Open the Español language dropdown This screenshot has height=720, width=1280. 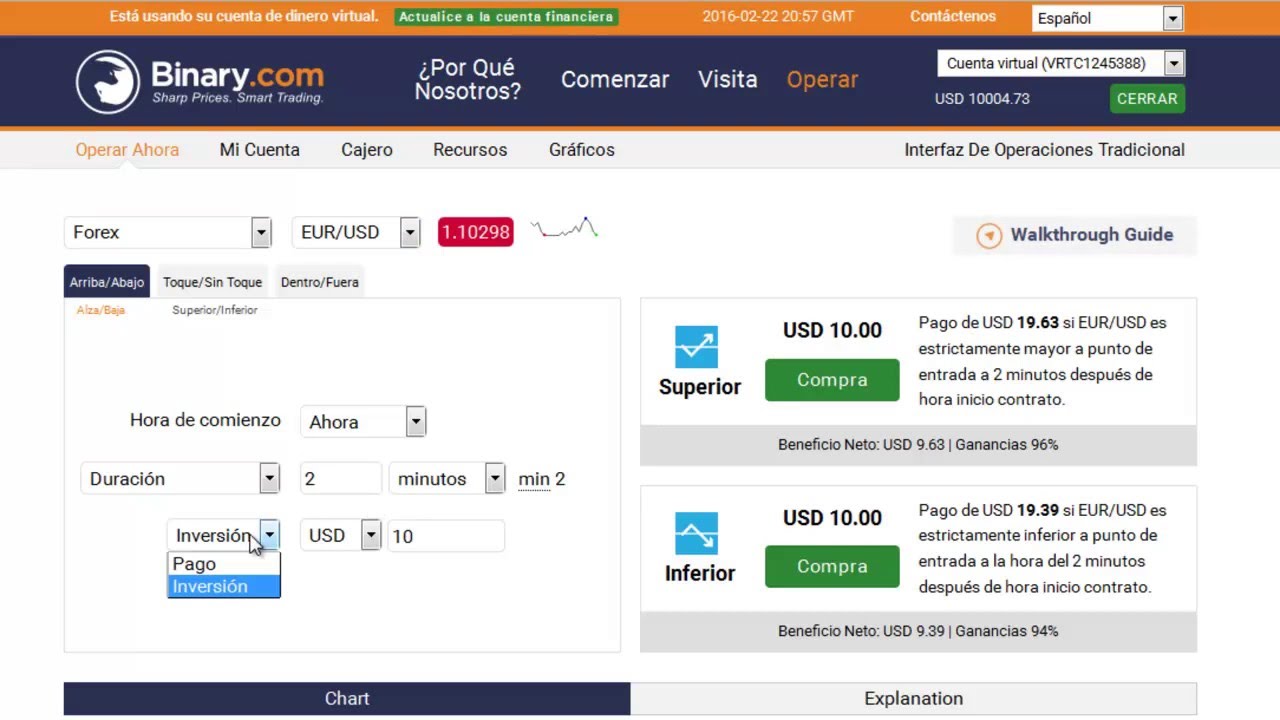[x=1107, y=18]
